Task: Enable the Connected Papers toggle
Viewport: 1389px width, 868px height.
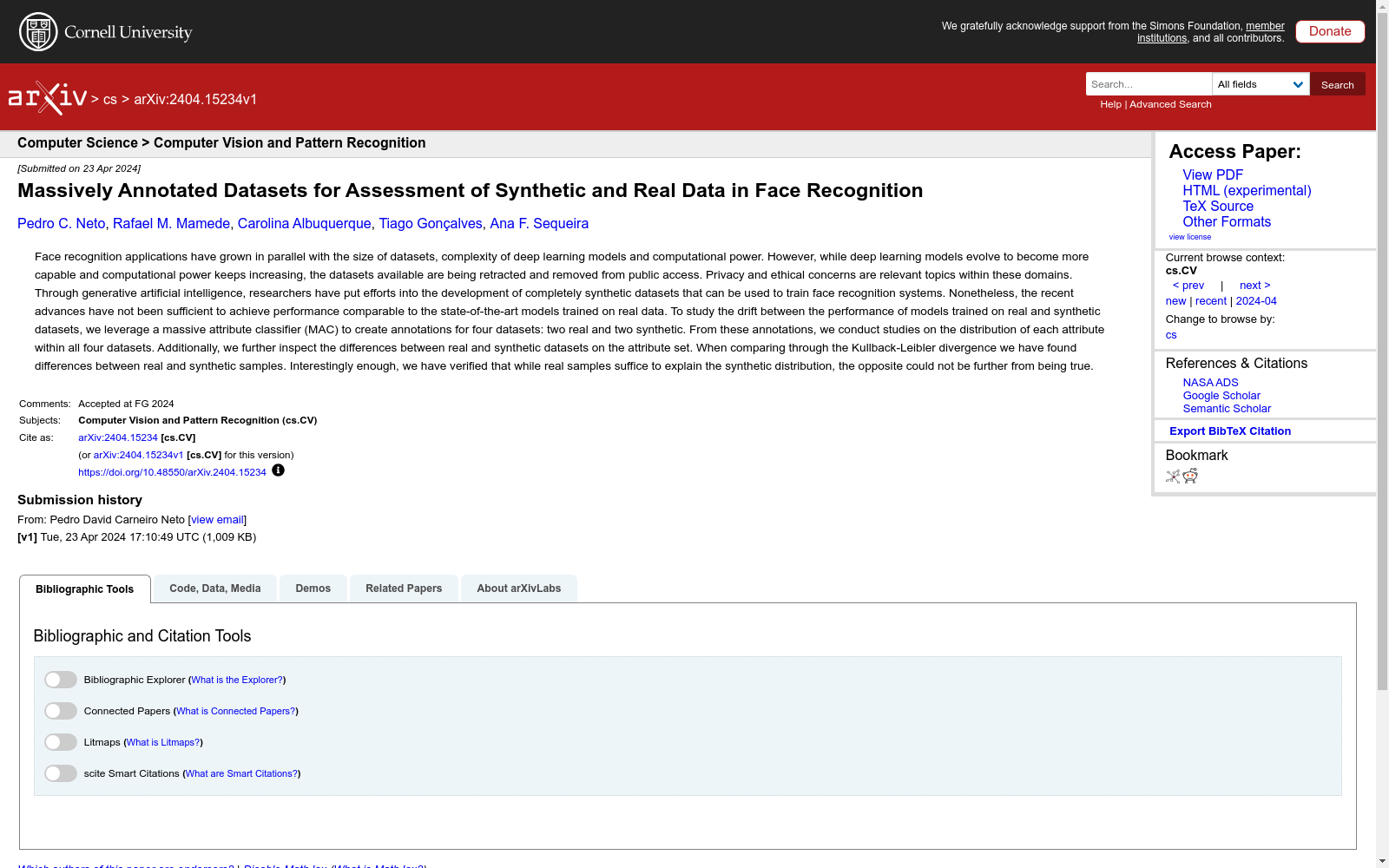Action: [x=61, y=711]
